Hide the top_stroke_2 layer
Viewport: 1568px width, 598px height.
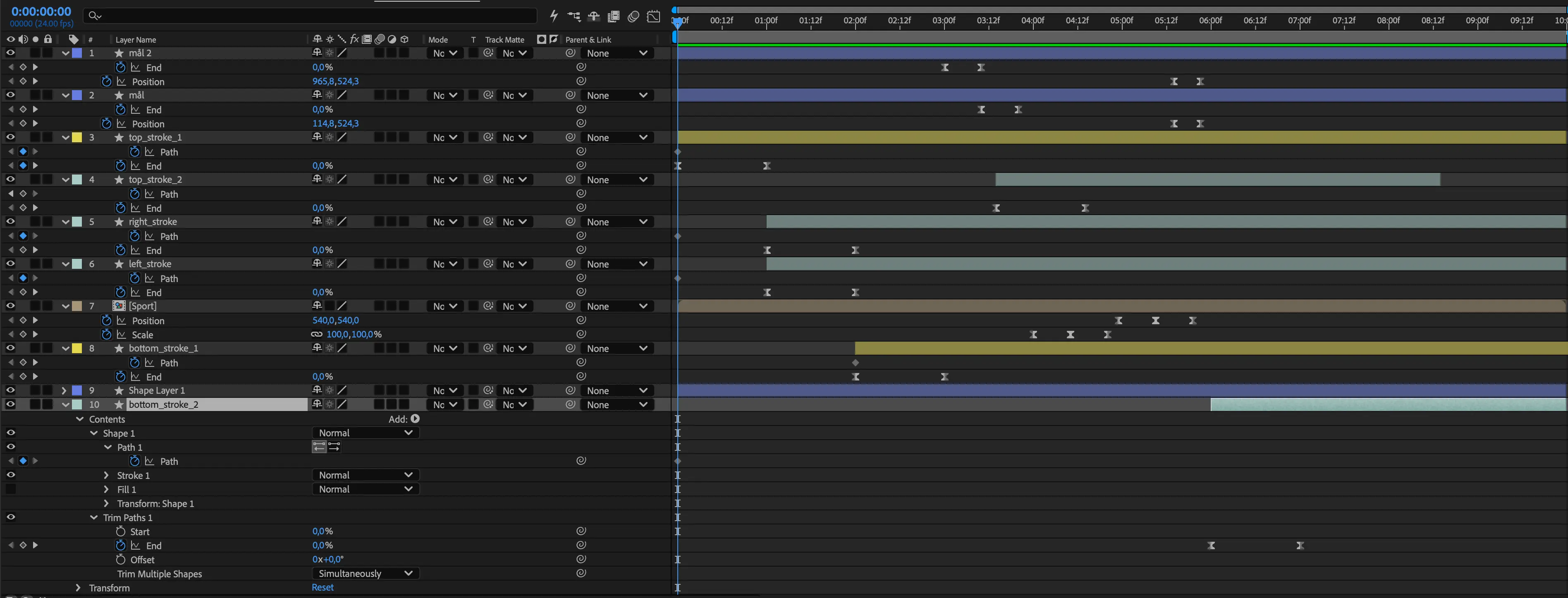click(10, 179)
